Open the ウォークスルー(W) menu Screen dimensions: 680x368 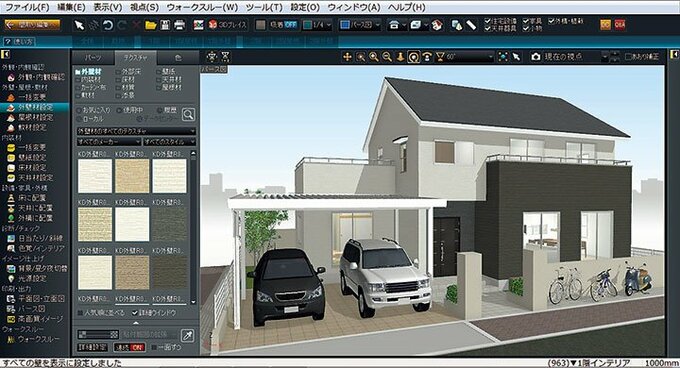(x=203, y=7)
